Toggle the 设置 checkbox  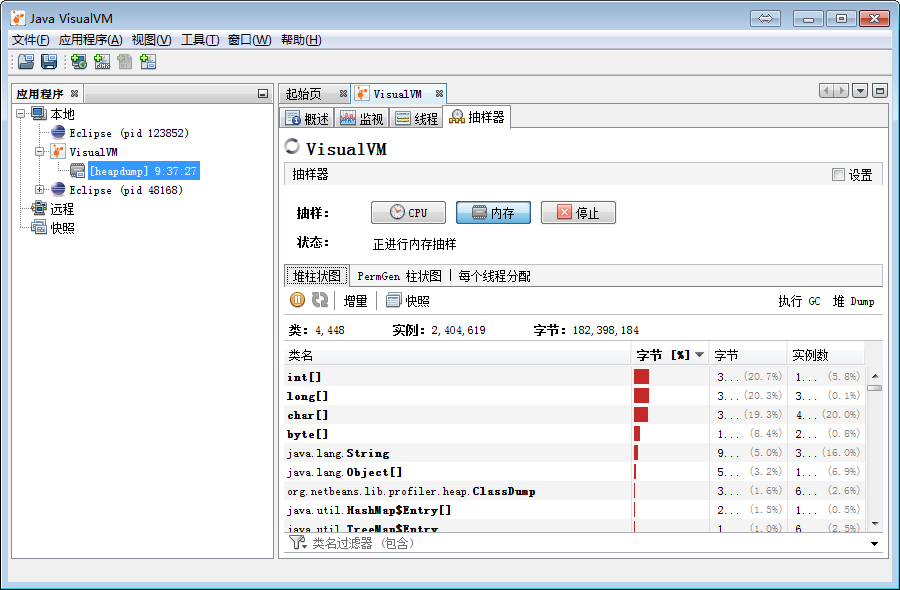(838, 174)
